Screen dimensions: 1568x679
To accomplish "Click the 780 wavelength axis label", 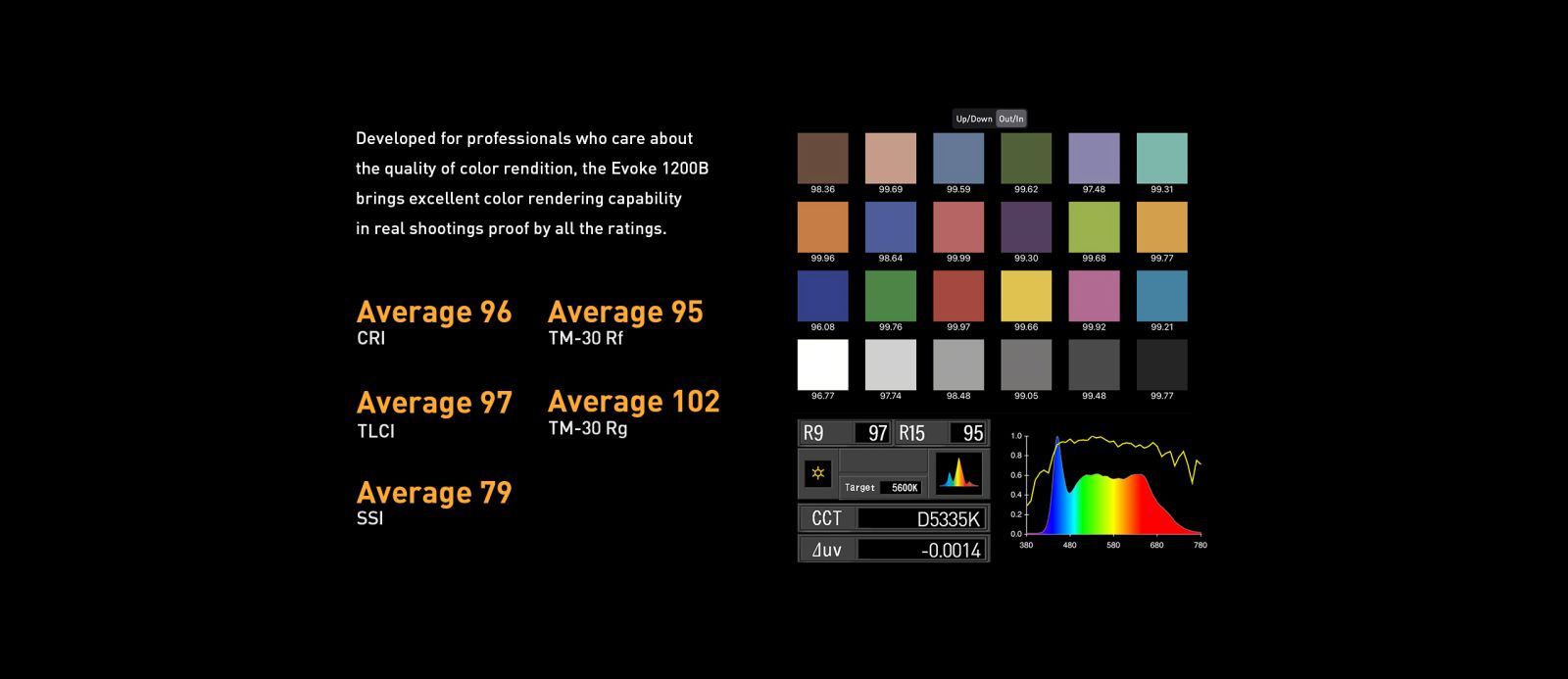I will (x=1200, y=545).
